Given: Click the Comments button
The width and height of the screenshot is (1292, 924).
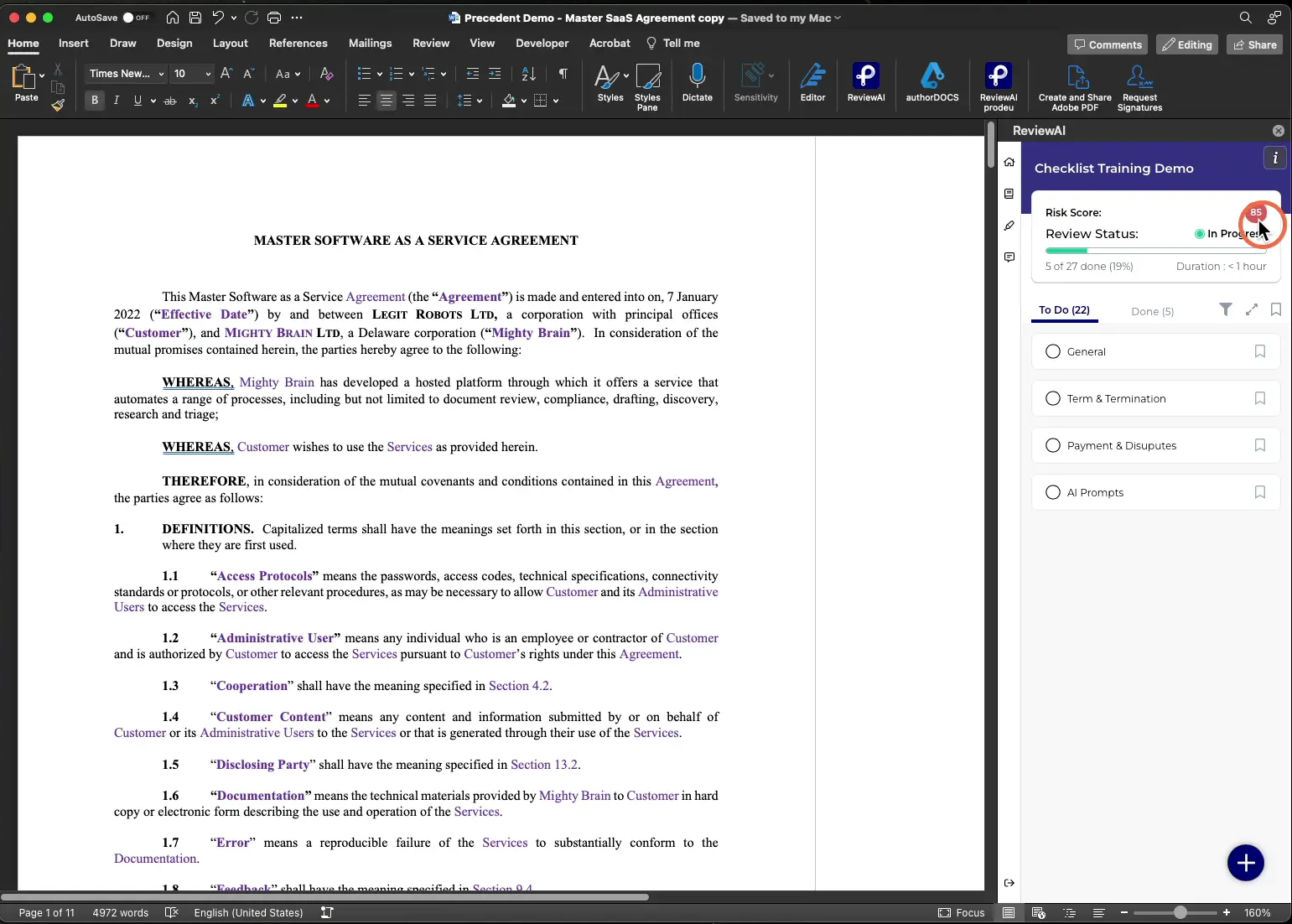Looking at the screenshot, I should coord(1108,44).
